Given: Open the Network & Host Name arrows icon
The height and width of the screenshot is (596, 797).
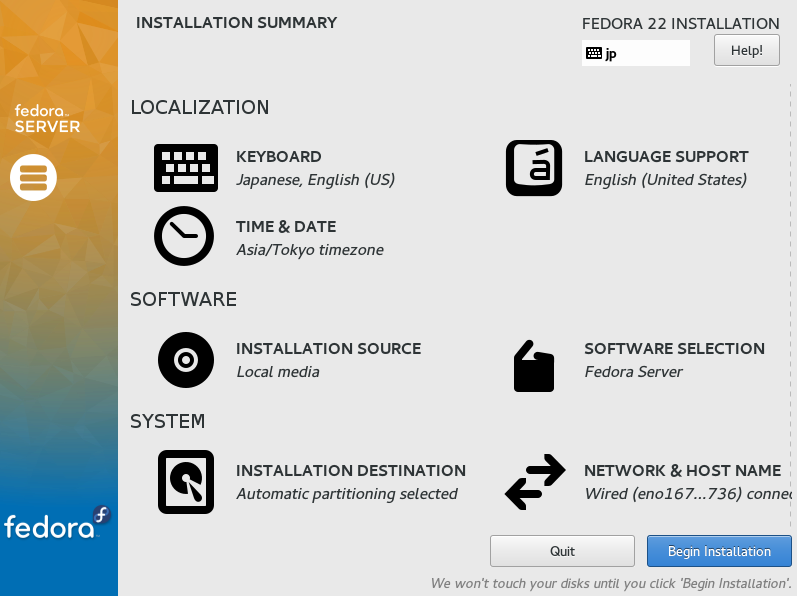Looking at the screenshot, I should 535,482.
